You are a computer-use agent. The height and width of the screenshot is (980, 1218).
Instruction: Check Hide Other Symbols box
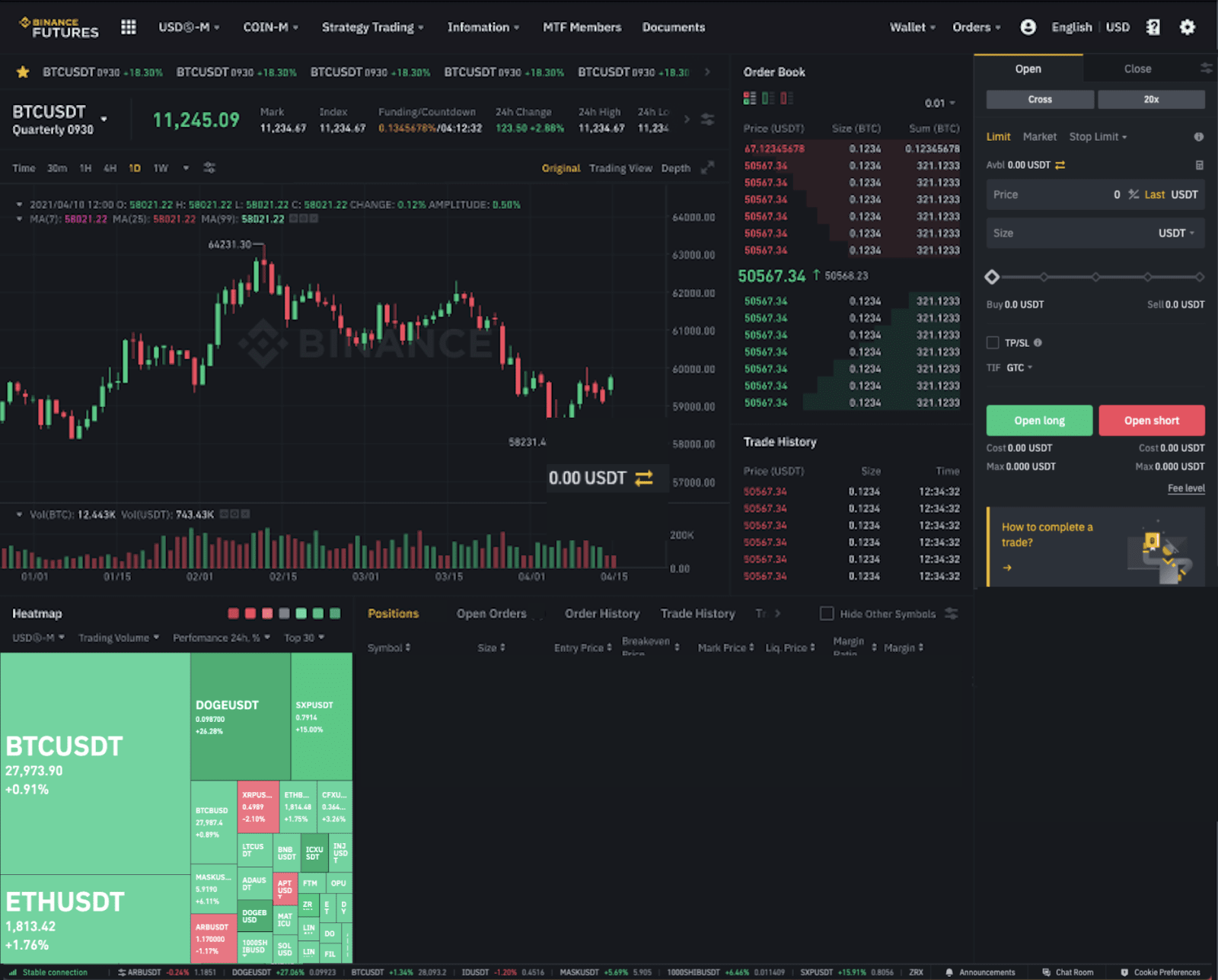coord(827,613)
